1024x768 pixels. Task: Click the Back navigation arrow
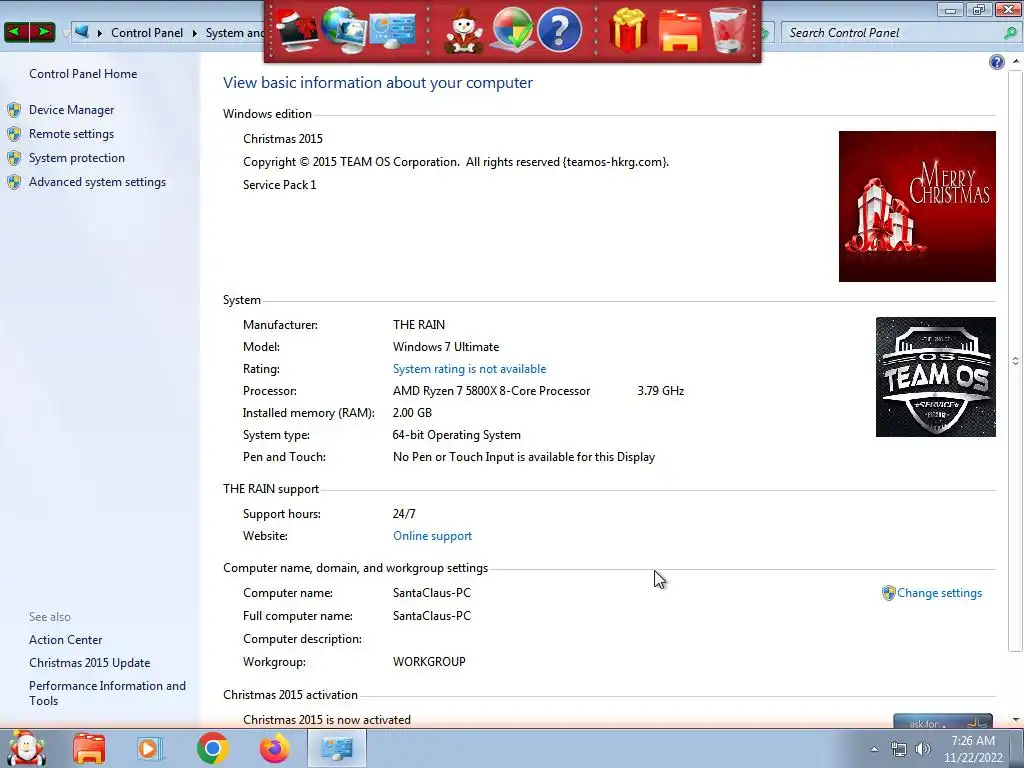point(16,32)
